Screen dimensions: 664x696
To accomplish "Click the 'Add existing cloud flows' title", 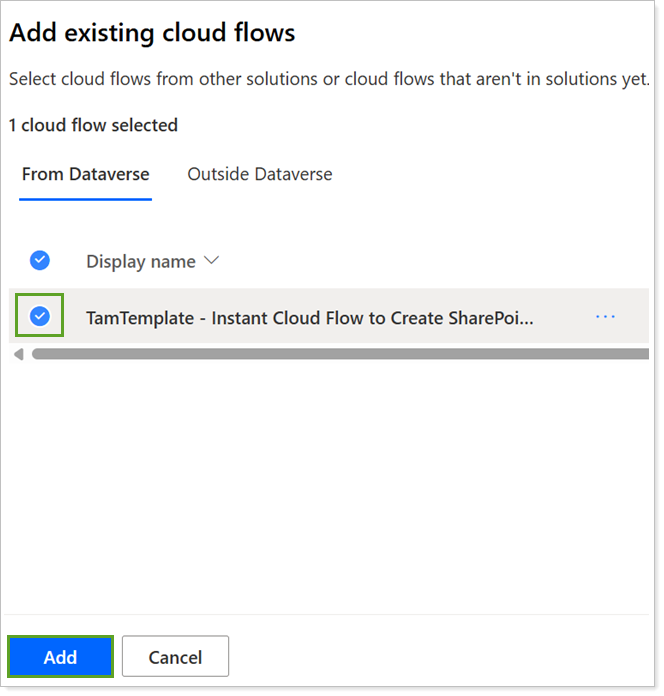I will pyautogui.click(x=152, y=33).
